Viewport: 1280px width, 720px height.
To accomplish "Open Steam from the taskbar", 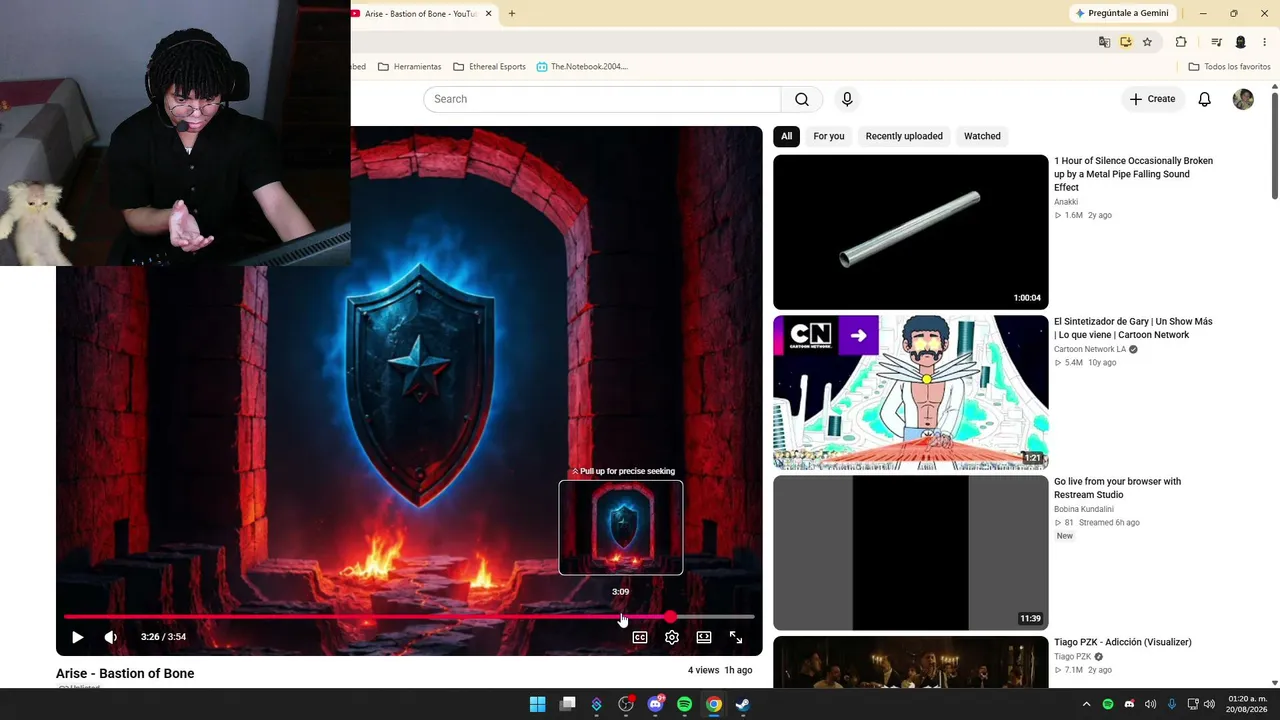I will [743, 704].
